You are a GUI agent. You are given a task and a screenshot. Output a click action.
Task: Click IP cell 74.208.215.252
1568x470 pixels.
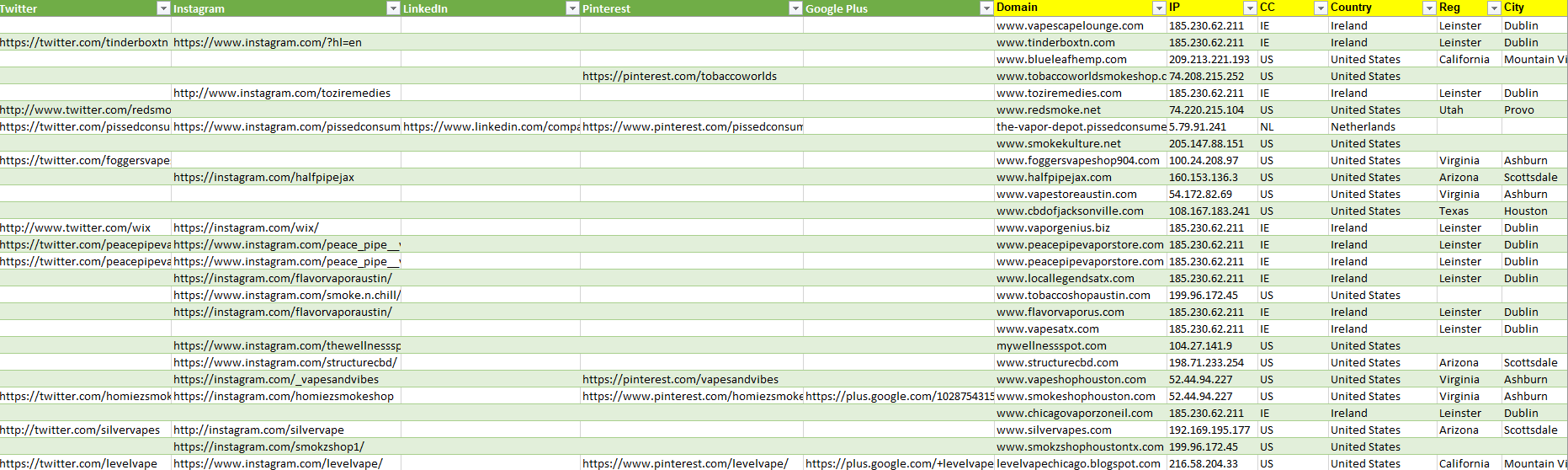pyautogui.click(x=1212, y=76)
